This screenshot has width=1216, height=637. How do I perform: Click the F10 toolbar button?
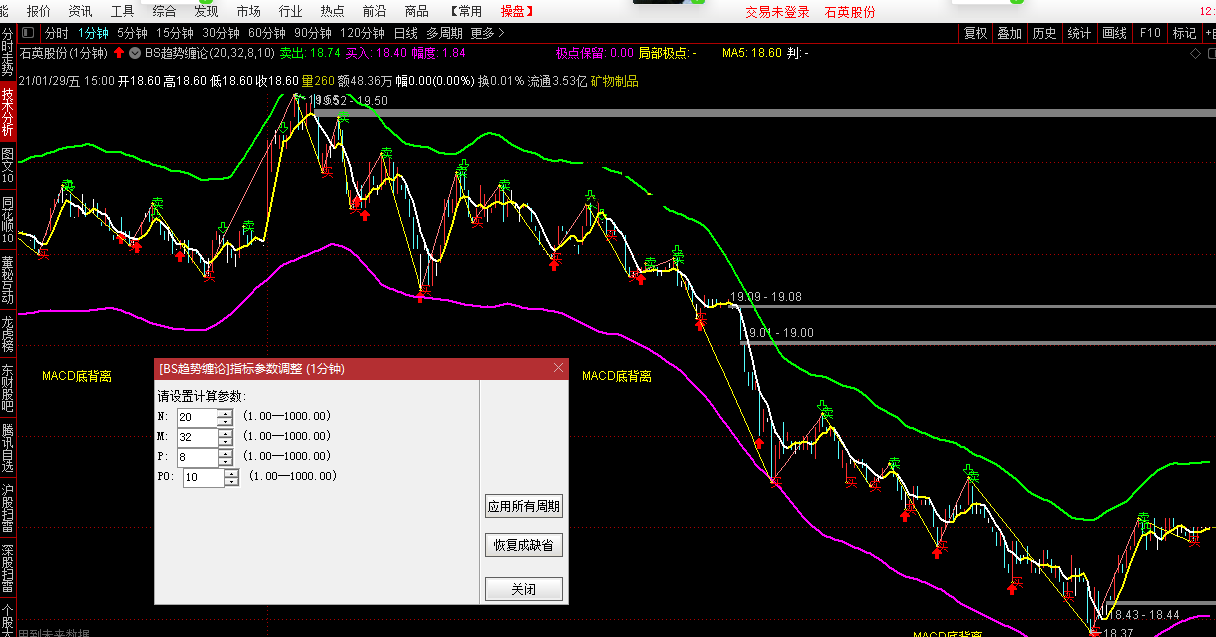[x=1150, y=33]
